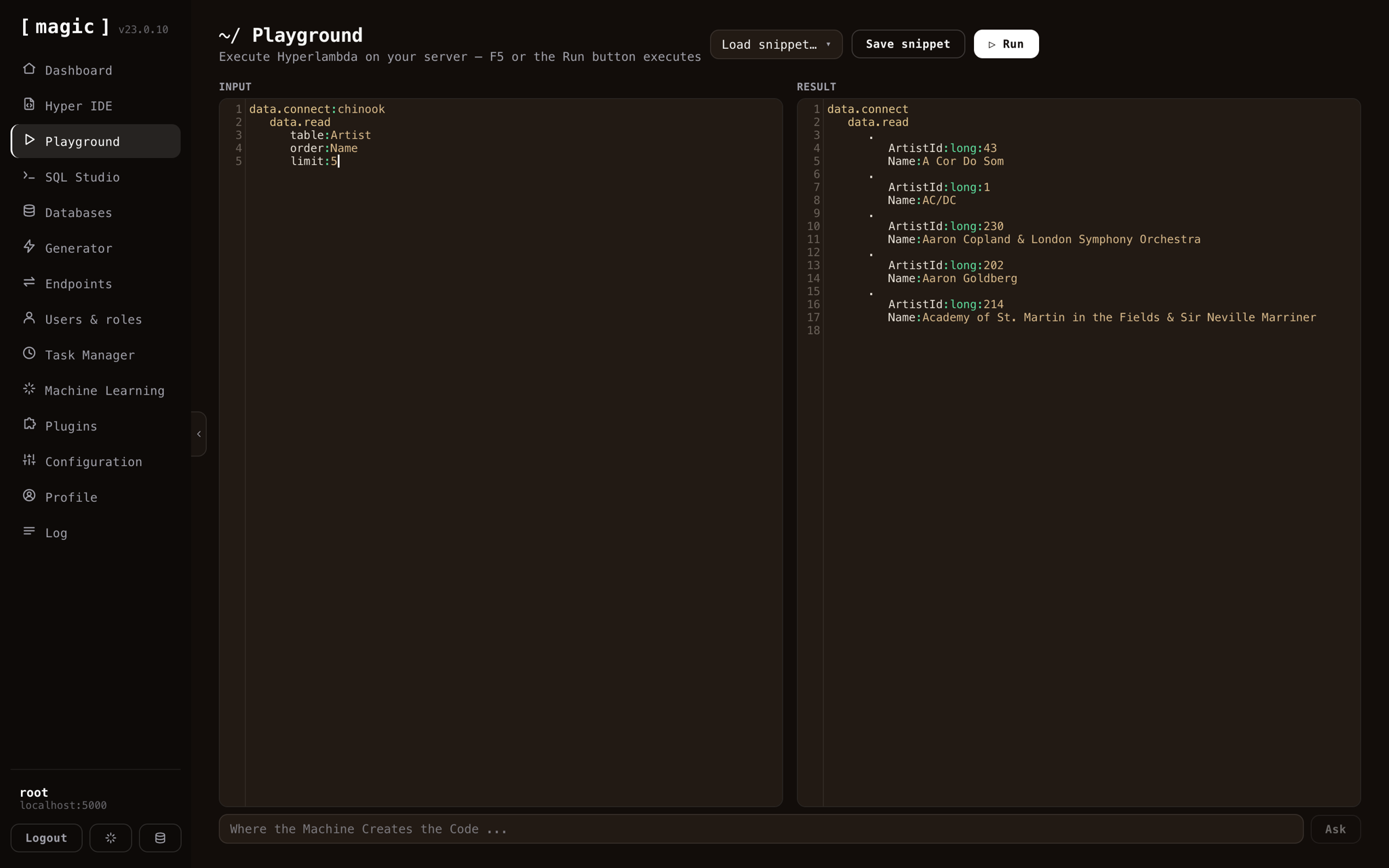Click inside the INPUT code editor area
1389x868 pixels.
(x=501, y=452)
